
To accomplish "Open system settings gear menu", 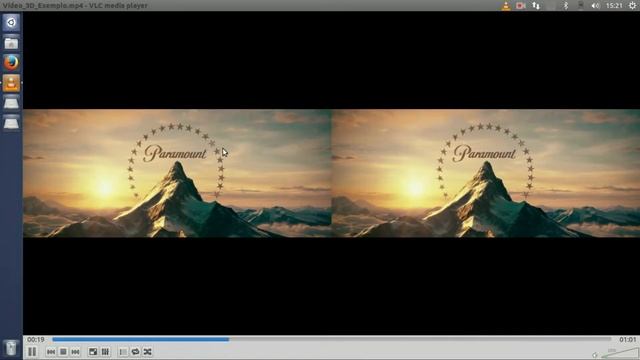I will [x=632, y=6].
